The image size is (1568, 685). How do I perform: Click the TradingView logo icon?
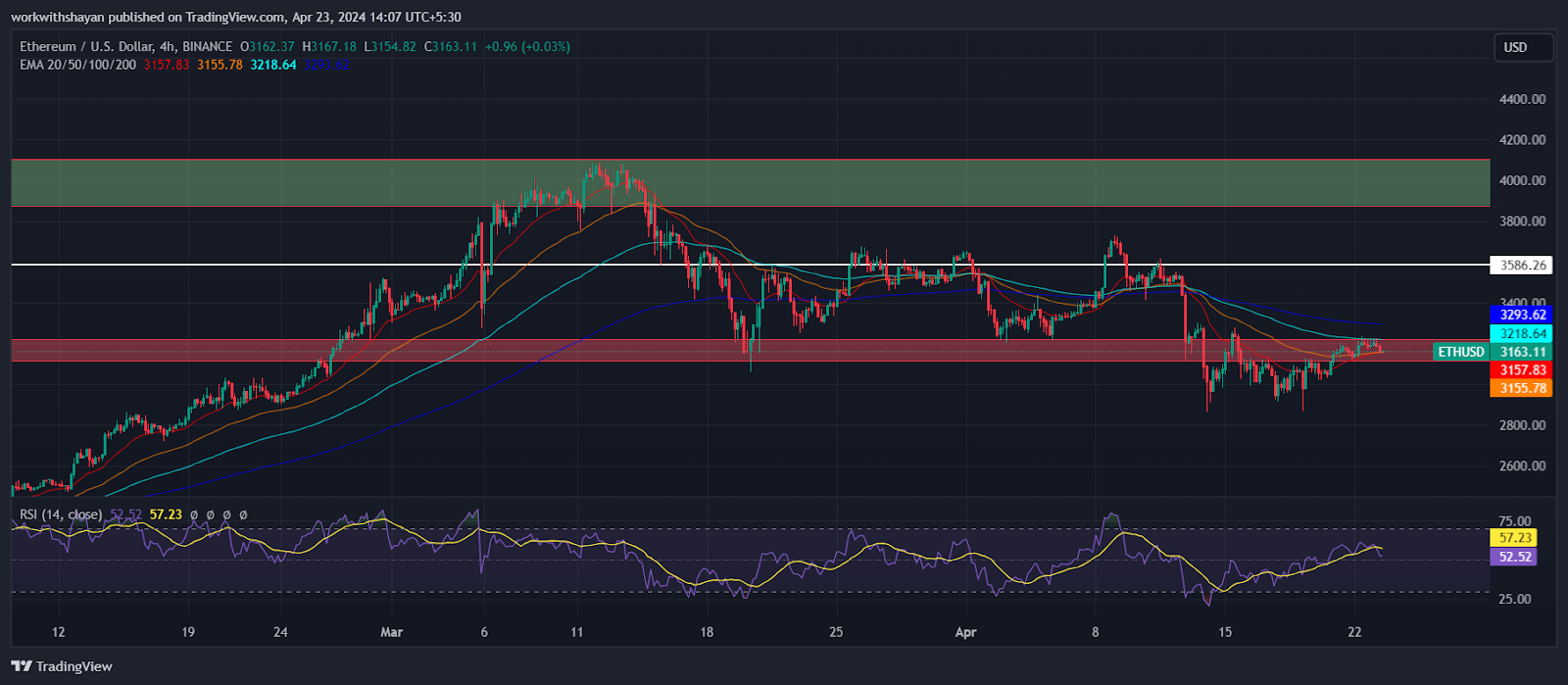(24, 666)
